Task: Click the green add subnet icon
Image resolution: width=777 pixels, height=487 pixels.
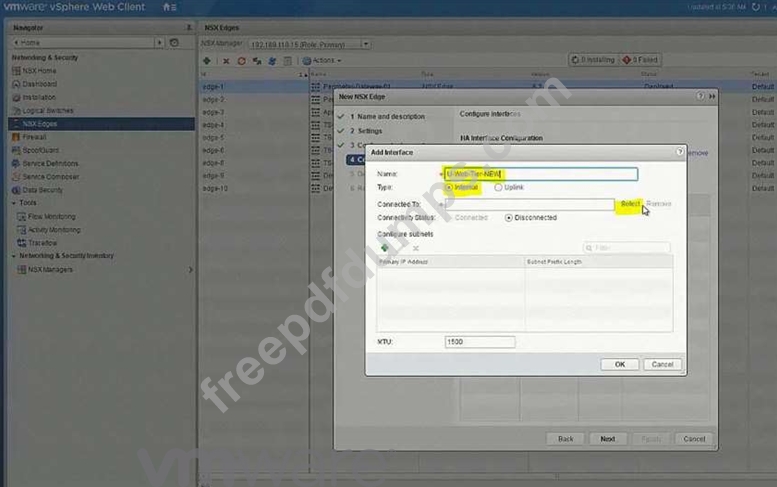Action: (x=385, y=248)
